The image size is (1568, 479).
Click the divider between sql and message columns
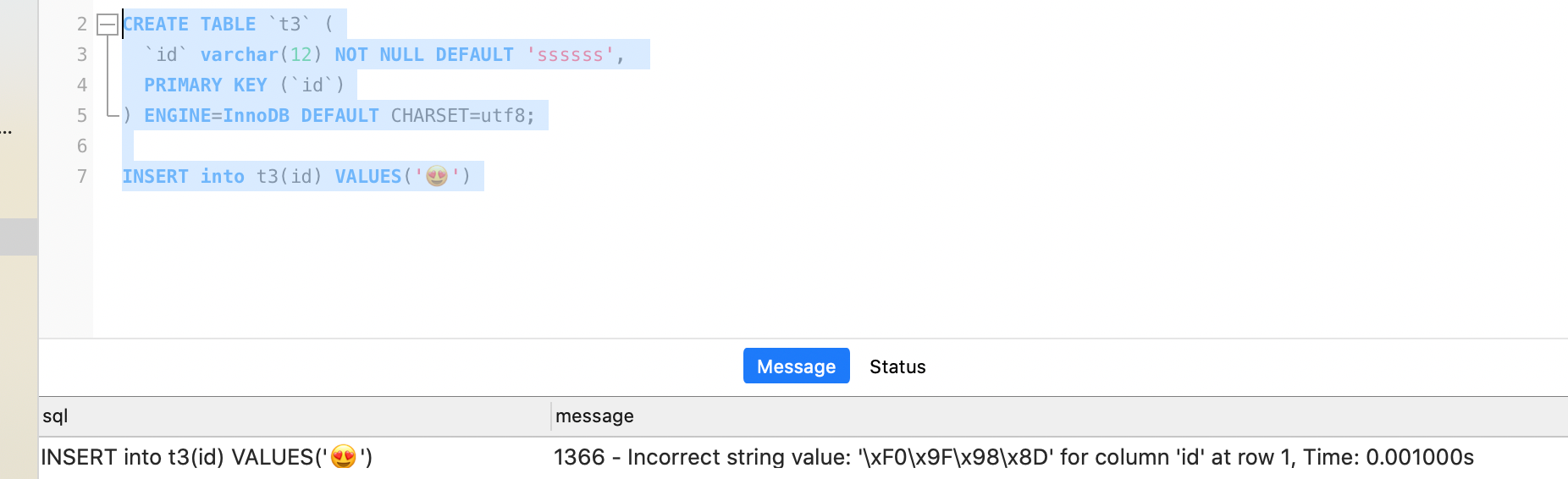point(551,416)
